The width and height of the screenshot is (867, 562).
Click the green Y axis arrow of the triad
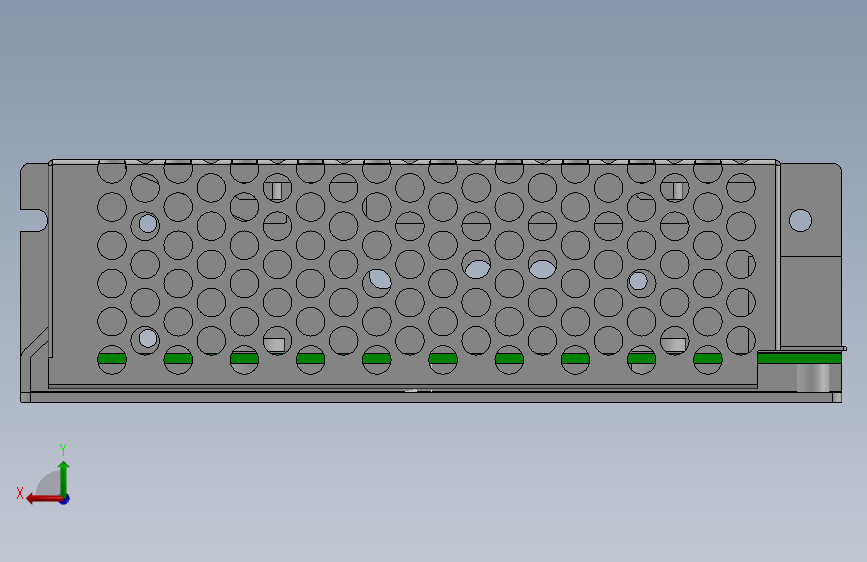click(x=64, y=479)
